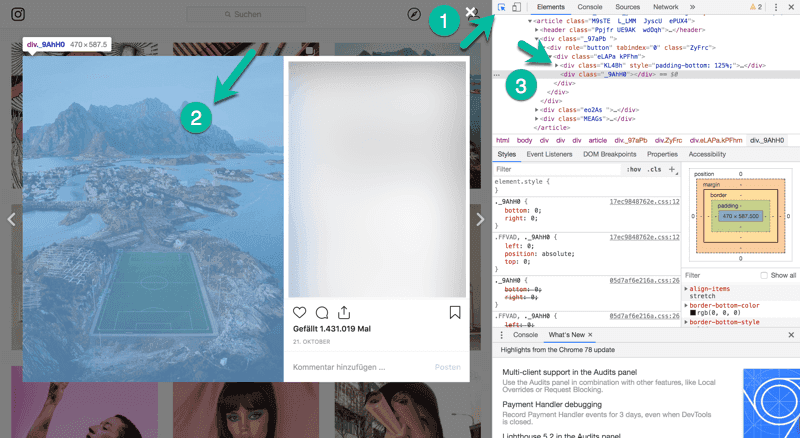Add new style rule with plus icon

pos(672,169)
